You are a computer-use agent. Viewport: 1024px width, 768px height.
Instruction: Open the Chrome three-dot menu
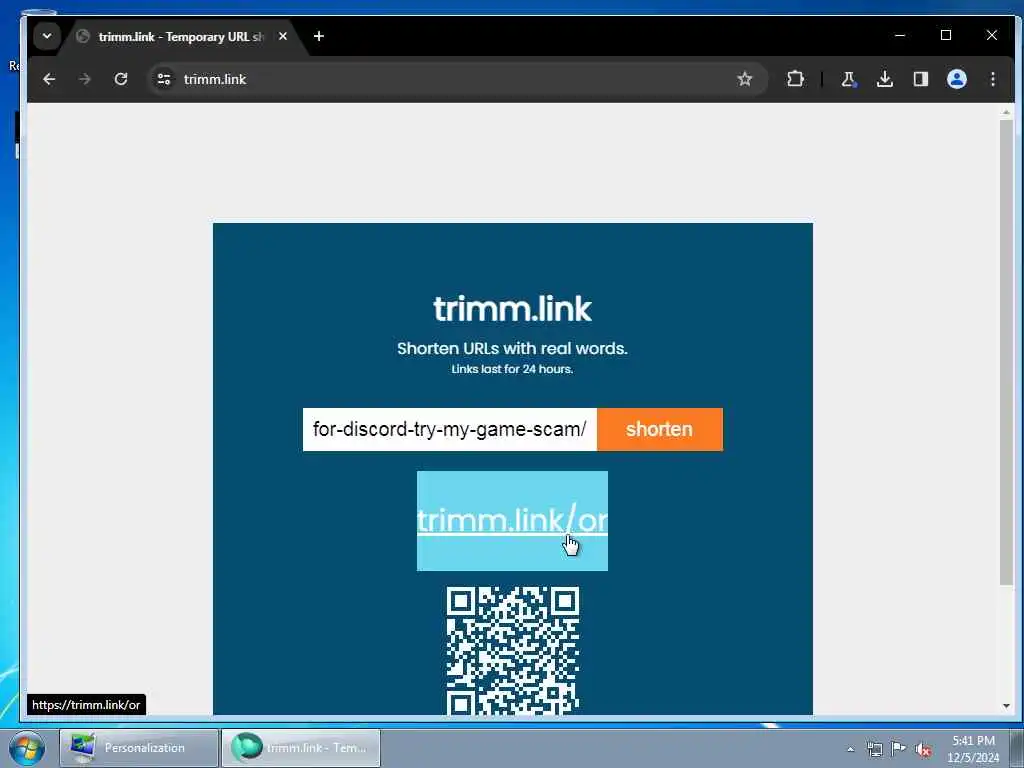pyautogui.click(x=993, y=79)
